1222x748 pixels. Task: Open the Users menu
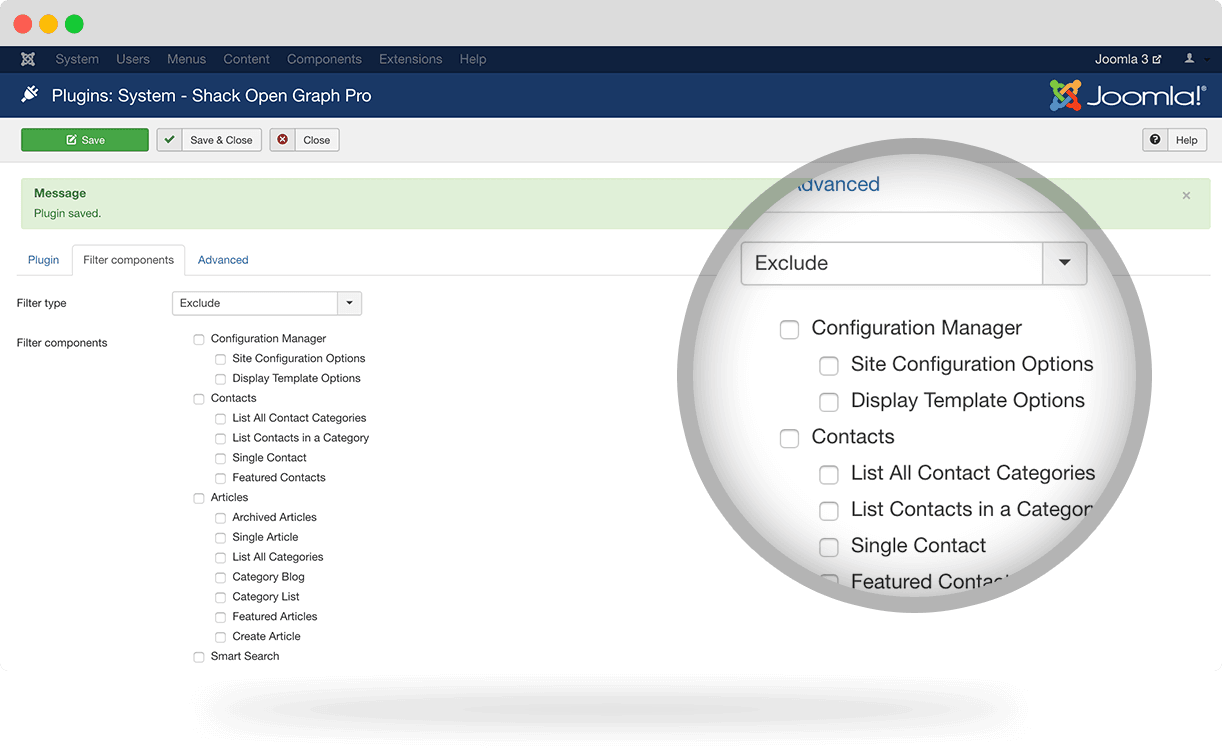tap(133, 59)
